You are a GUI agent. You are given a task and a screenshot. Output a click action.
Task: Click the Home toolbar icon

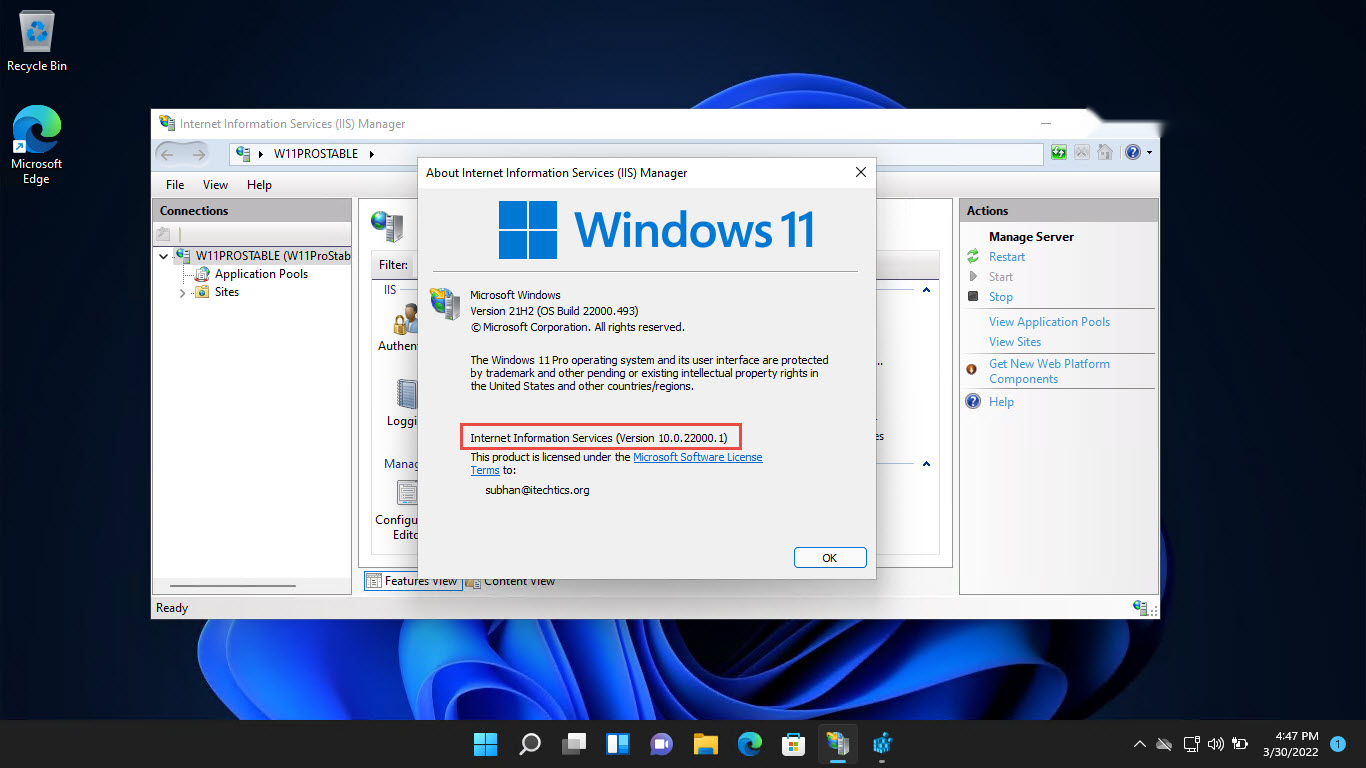click(1105, 153)
